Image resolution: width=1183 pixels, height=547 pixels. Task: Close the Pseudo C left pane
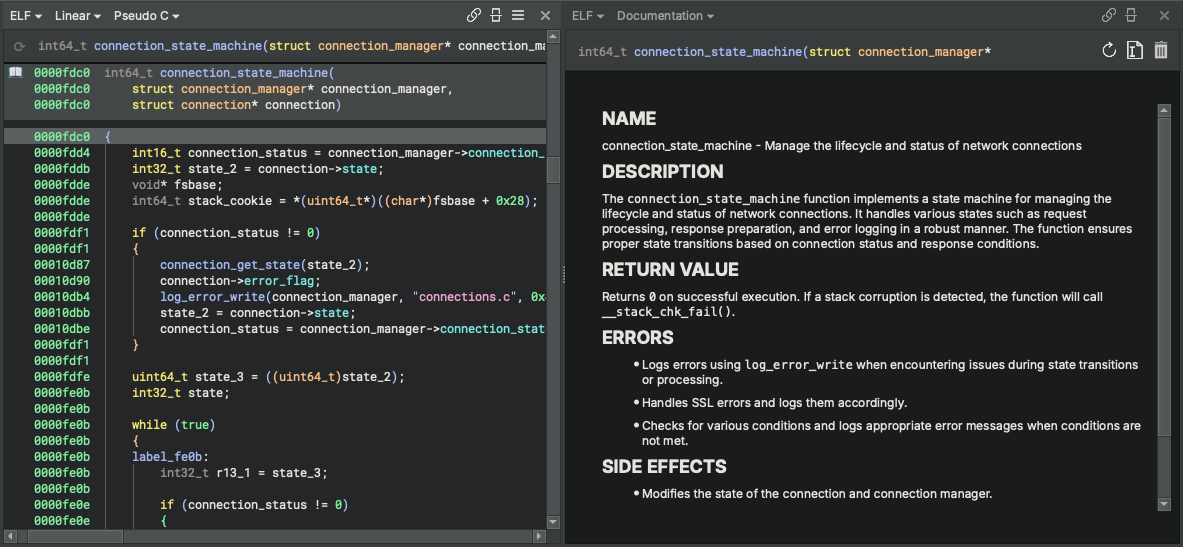(545, 15)
